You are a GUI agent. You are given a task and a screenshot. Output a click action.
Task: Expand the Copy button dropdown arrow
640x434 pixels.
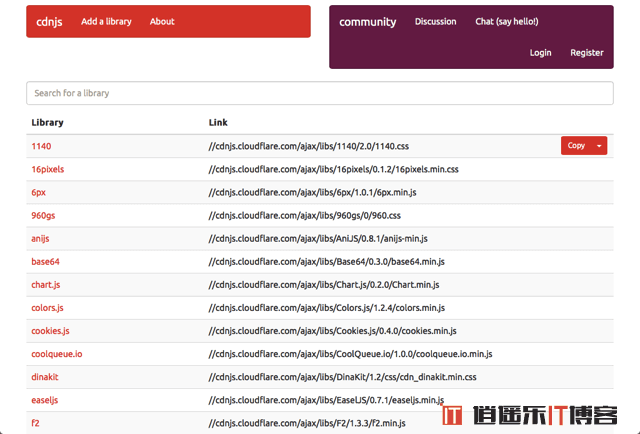tap(599, 146)
